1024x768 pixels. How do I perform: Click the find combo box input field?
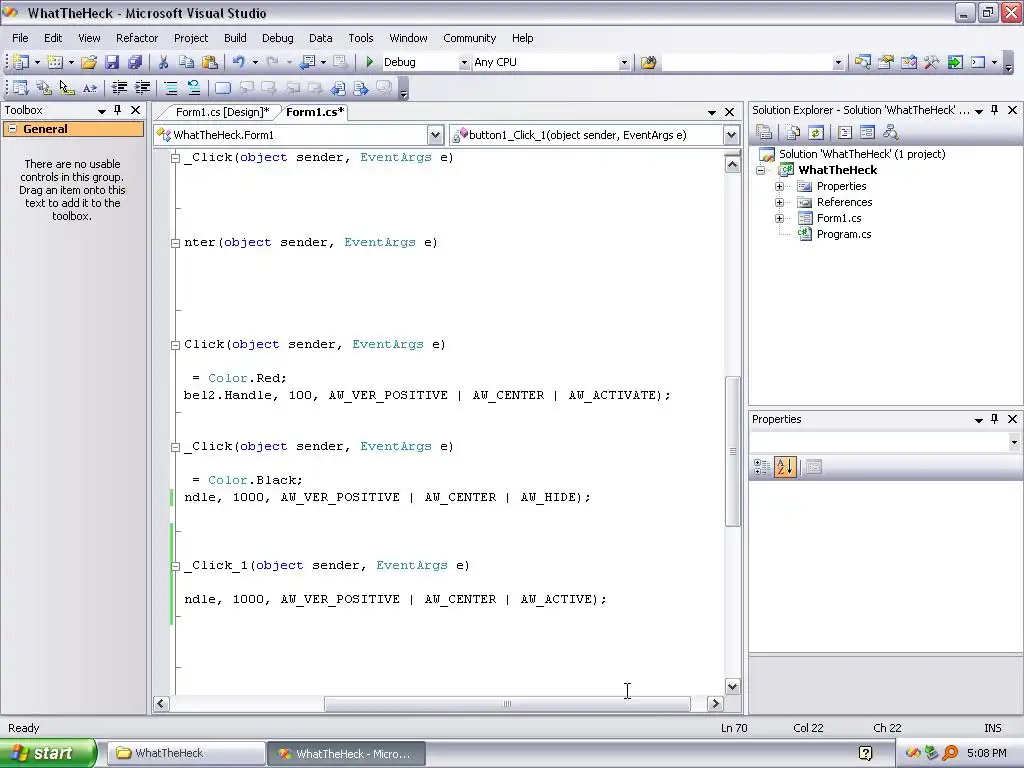tap(747, 63)
